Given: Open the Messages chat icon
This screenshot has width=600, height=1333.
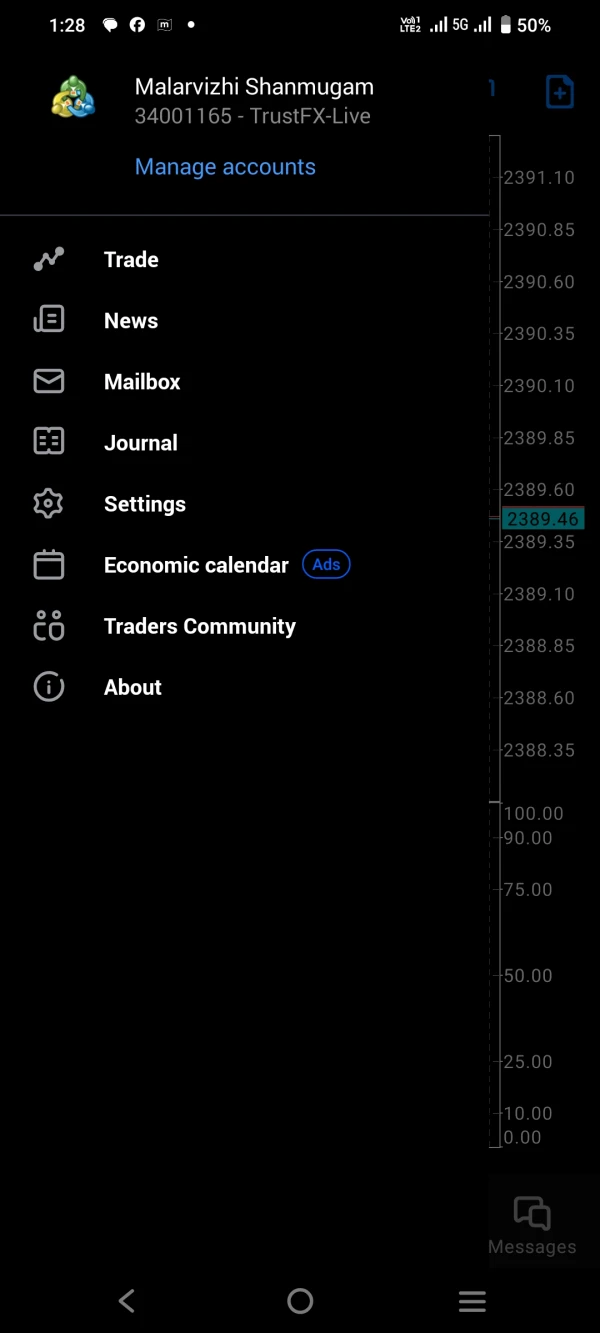Looking at the screenshot, I should coord(532,1214).
